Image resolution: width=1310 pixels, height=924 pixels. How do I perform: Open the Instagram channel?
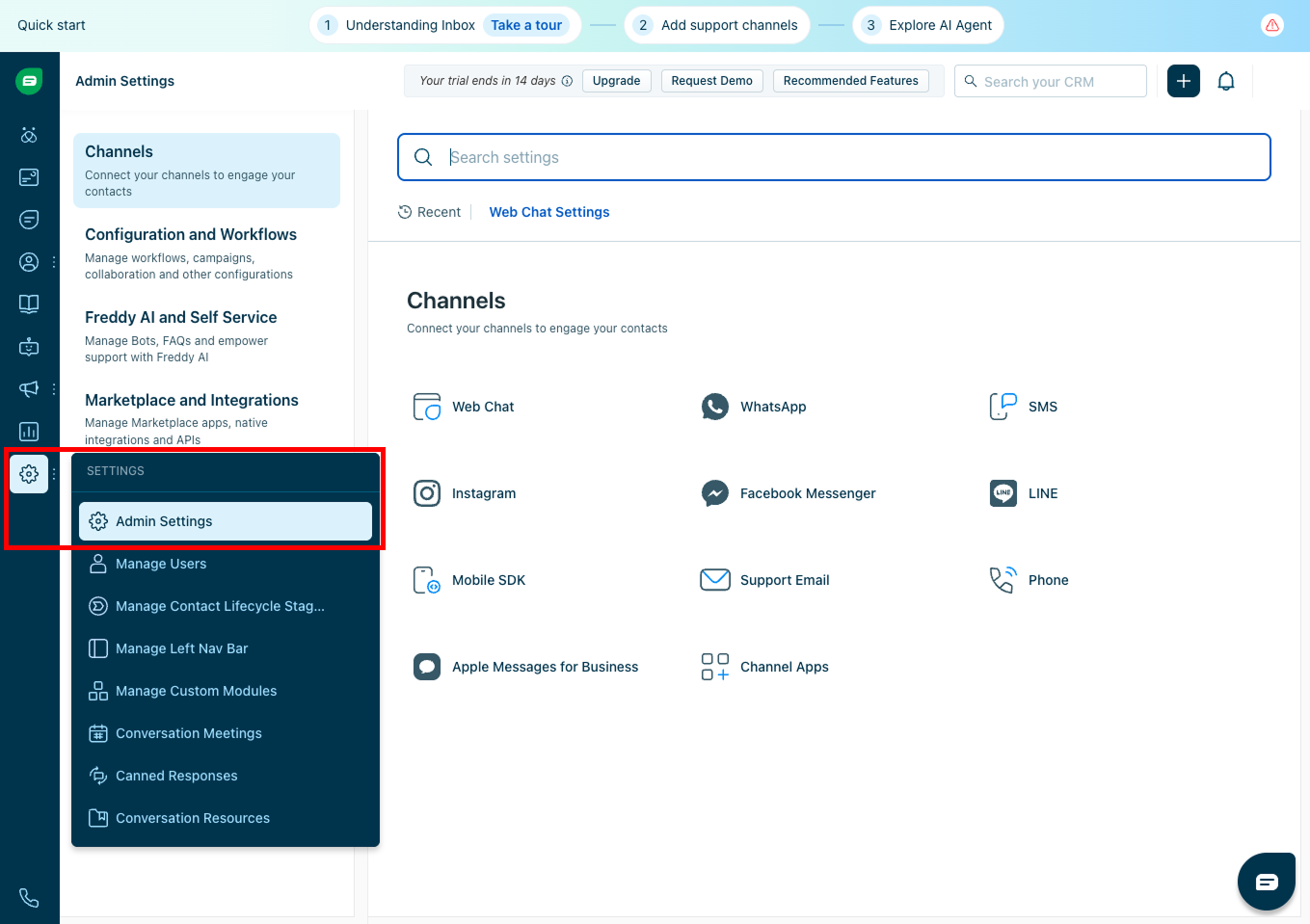click(465, 493)
